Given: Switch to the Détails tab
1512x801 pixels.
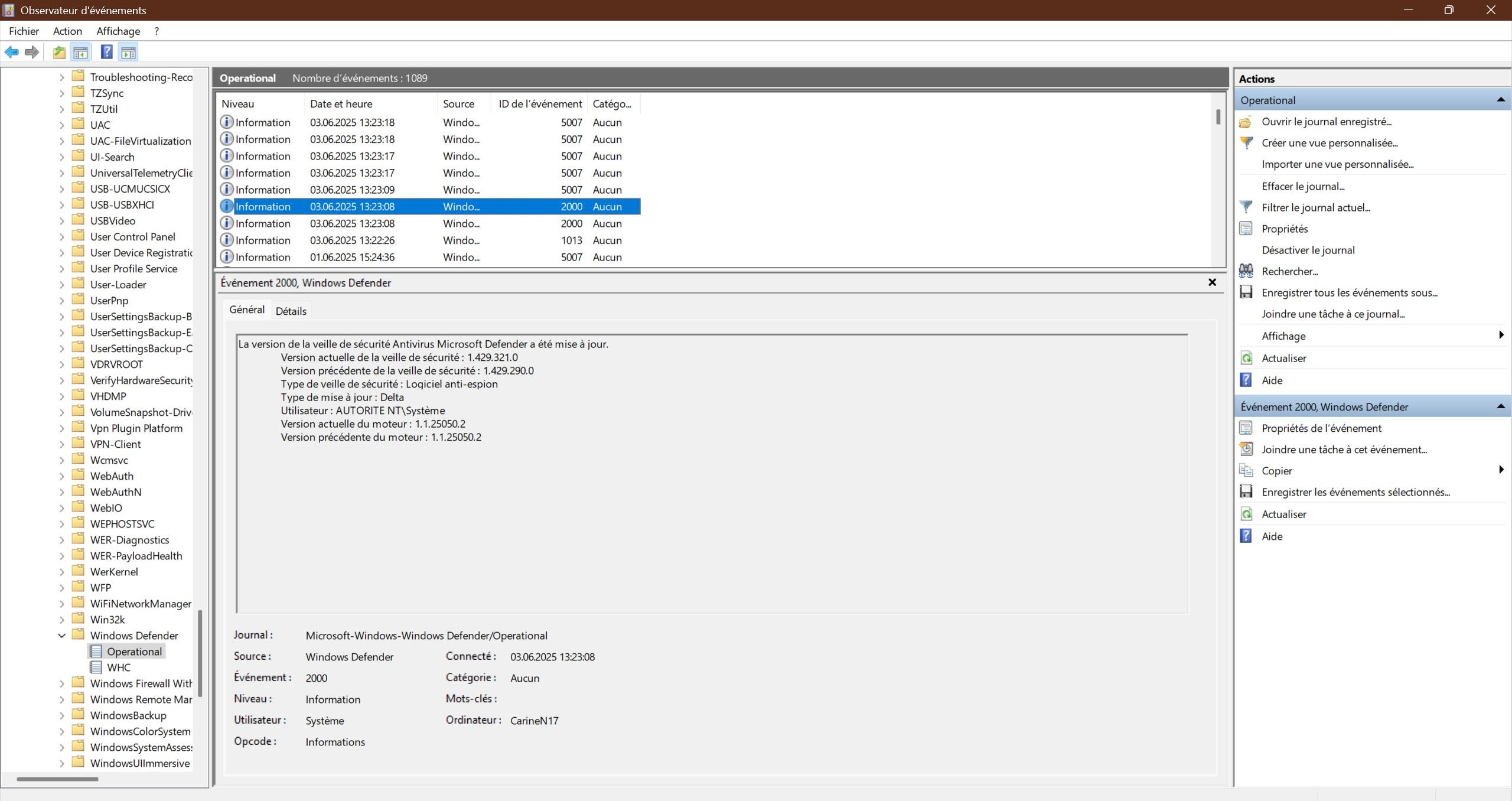Looking at the screenshot, I should [291, 311].
